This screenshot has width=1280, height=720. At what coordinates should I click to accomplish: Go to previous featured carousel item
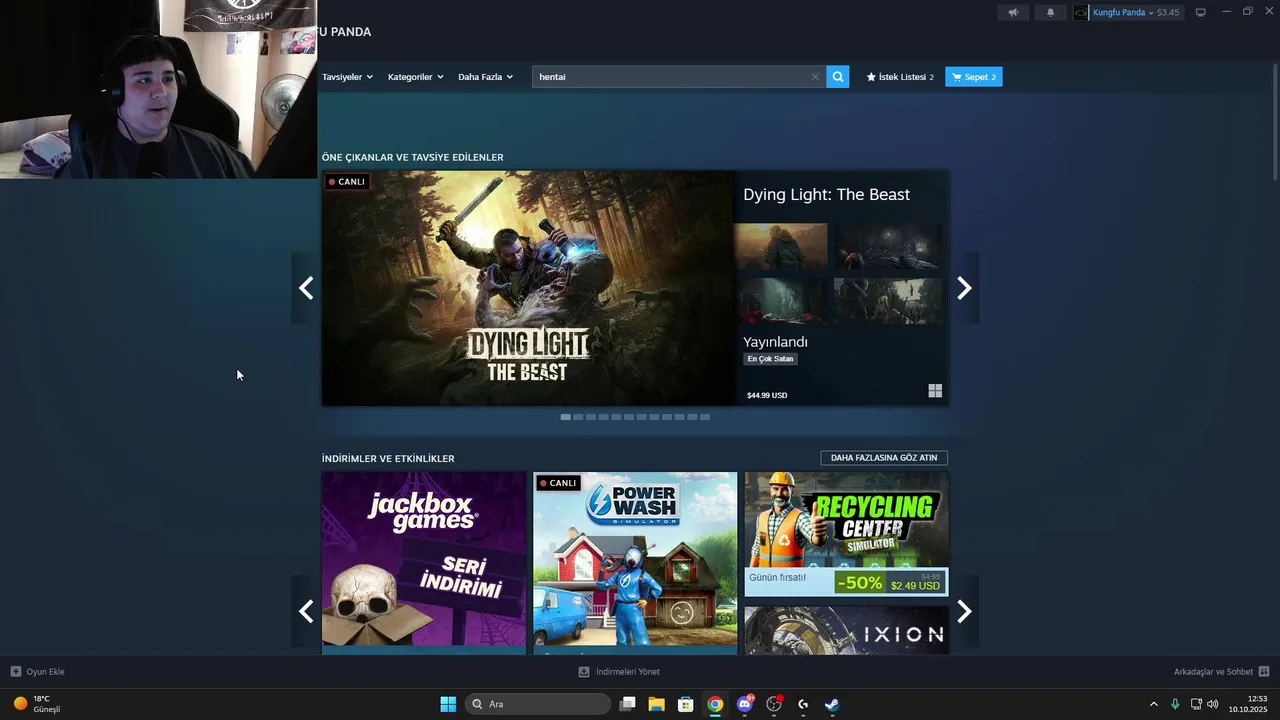click(306, 288)
